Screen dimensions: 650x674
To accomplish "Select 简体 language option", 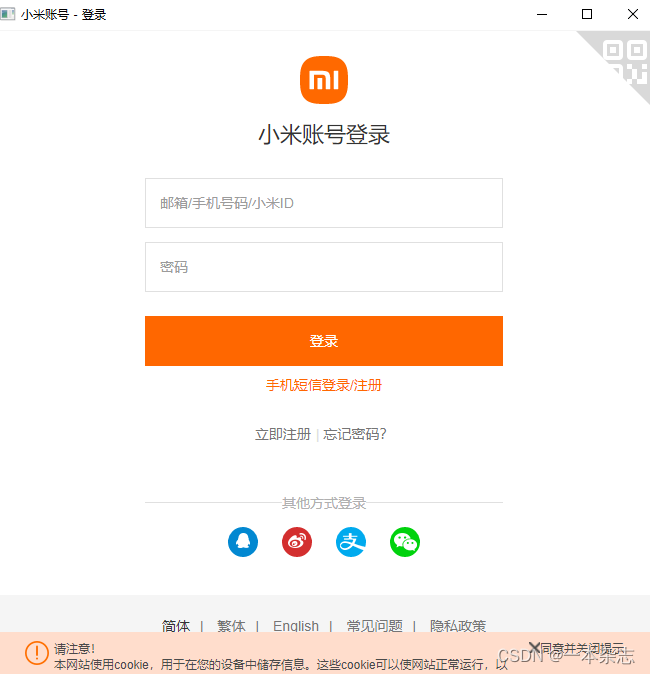I will tap(176, 625).
